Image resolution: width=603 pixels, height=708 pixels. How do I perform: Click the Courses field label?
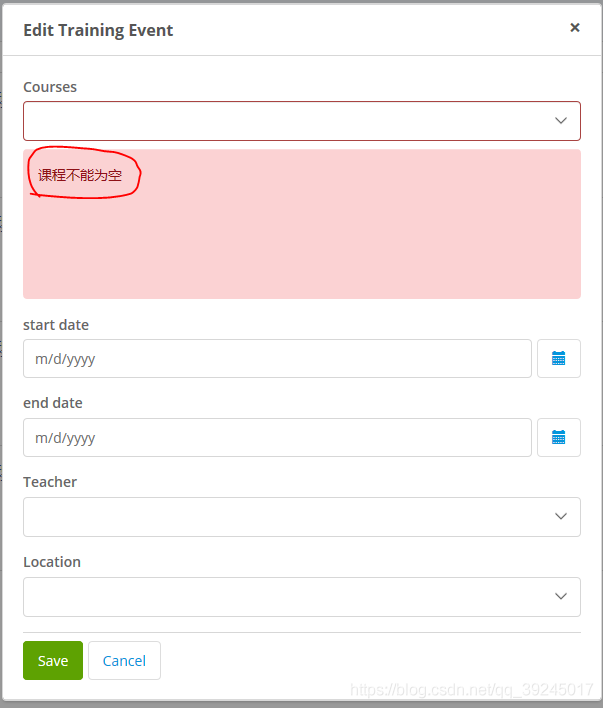coord(50,87)
